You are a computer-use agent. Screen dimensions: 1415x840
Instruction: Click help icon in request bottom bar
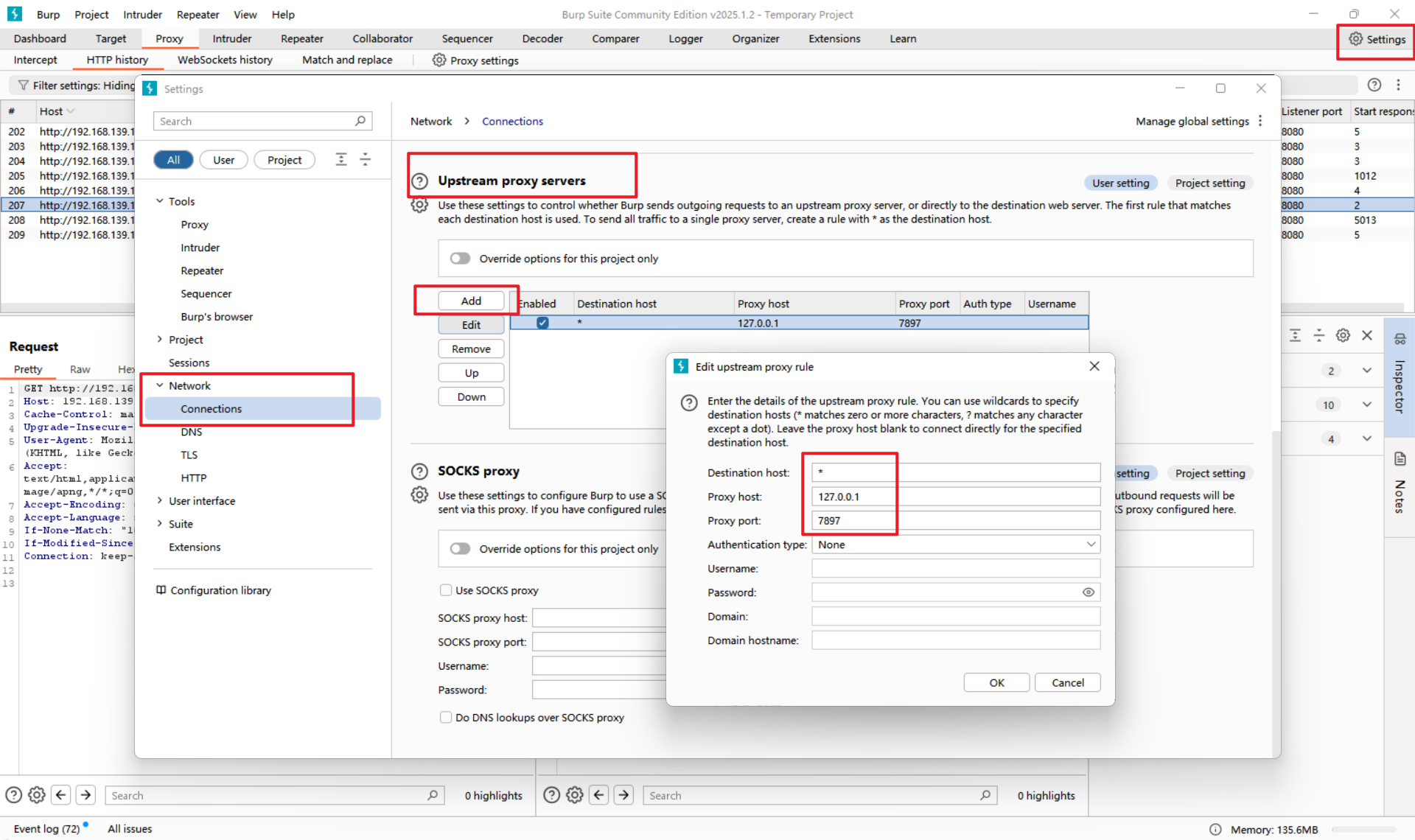tap(13, 795)
